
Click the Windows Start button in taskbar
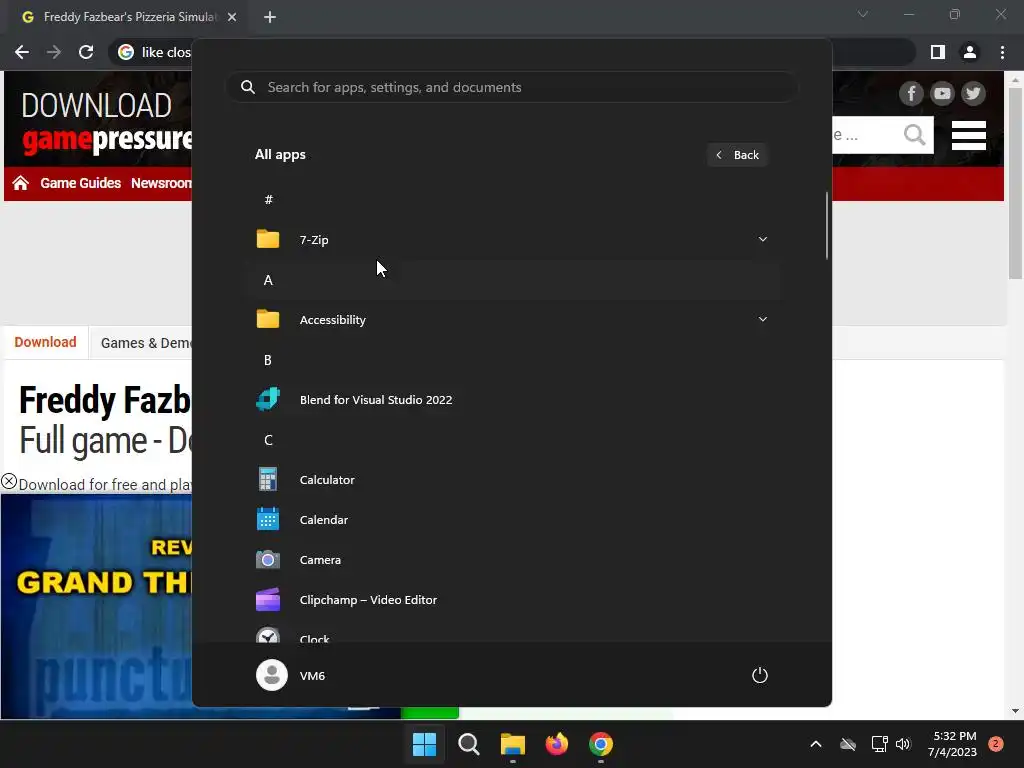click(424, 744)
